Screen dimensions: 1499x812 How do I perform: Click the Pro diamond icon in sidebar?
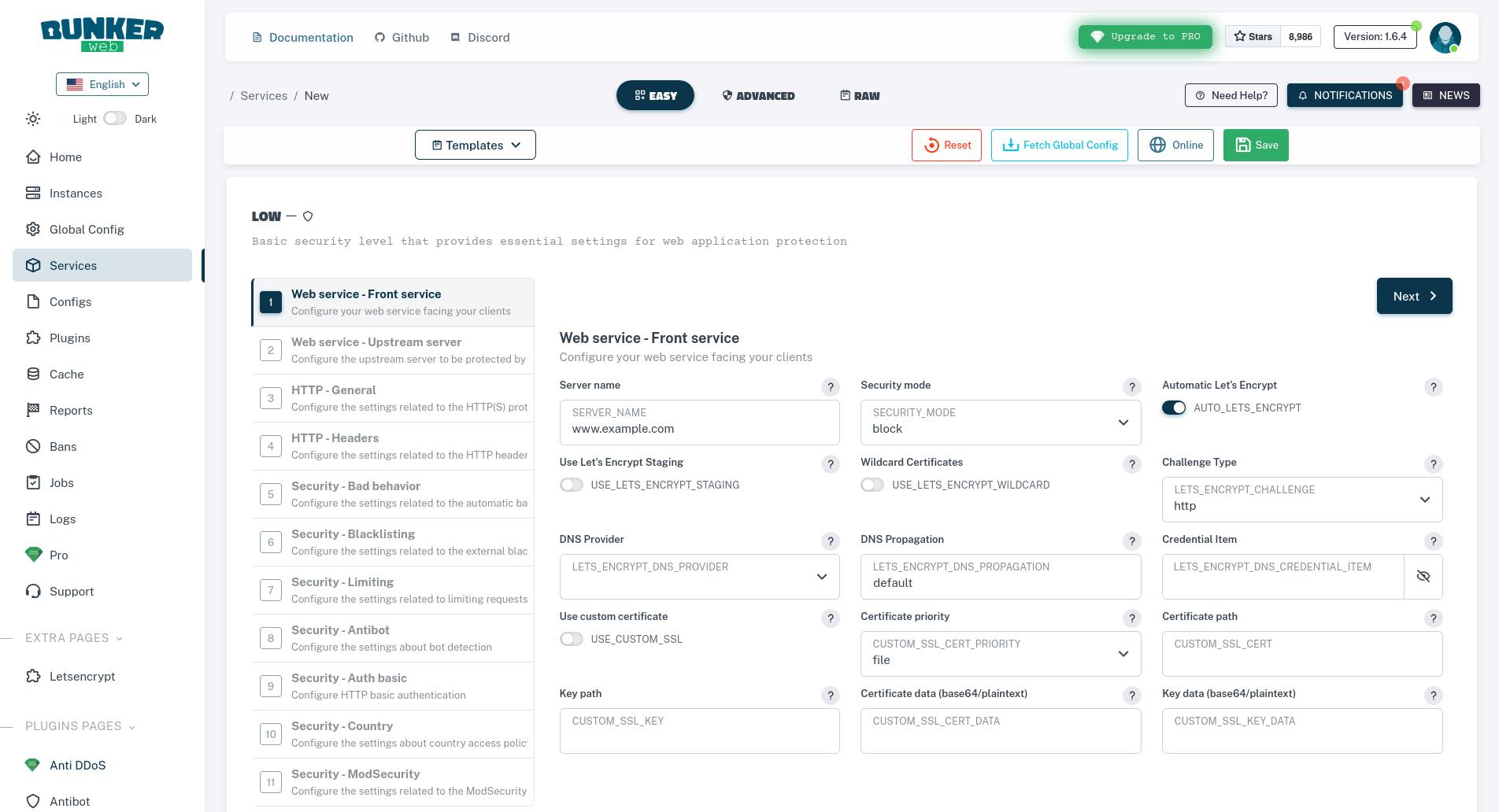pos(33,555)
